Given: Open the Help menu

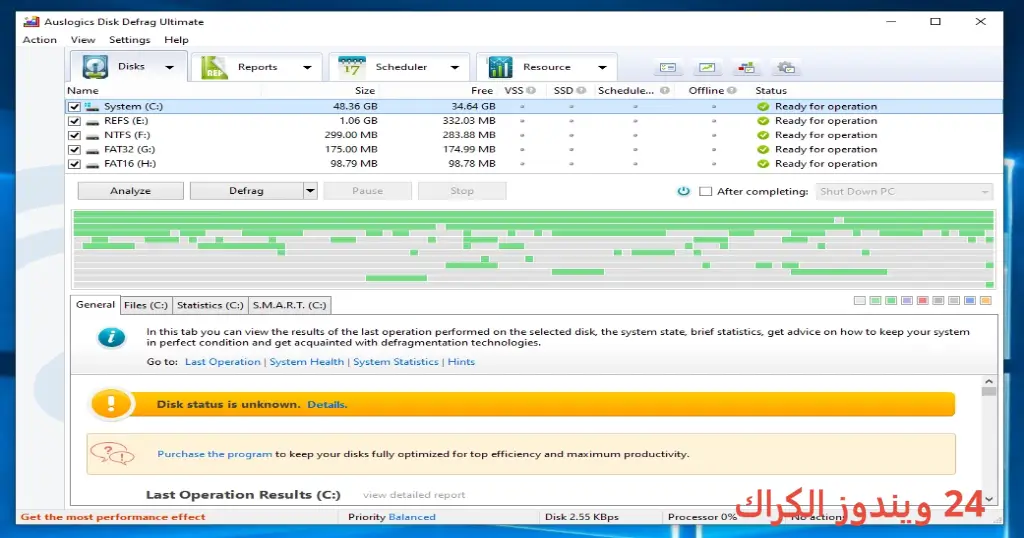Looking at the screenshot, I should coord(176,40).
